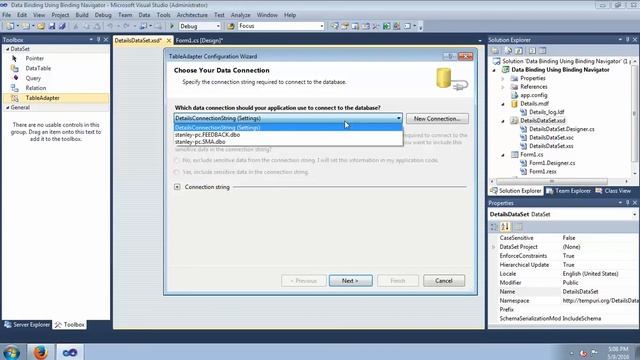
Task: Click the Save toolbar icon
Action: tap(52, 26)
